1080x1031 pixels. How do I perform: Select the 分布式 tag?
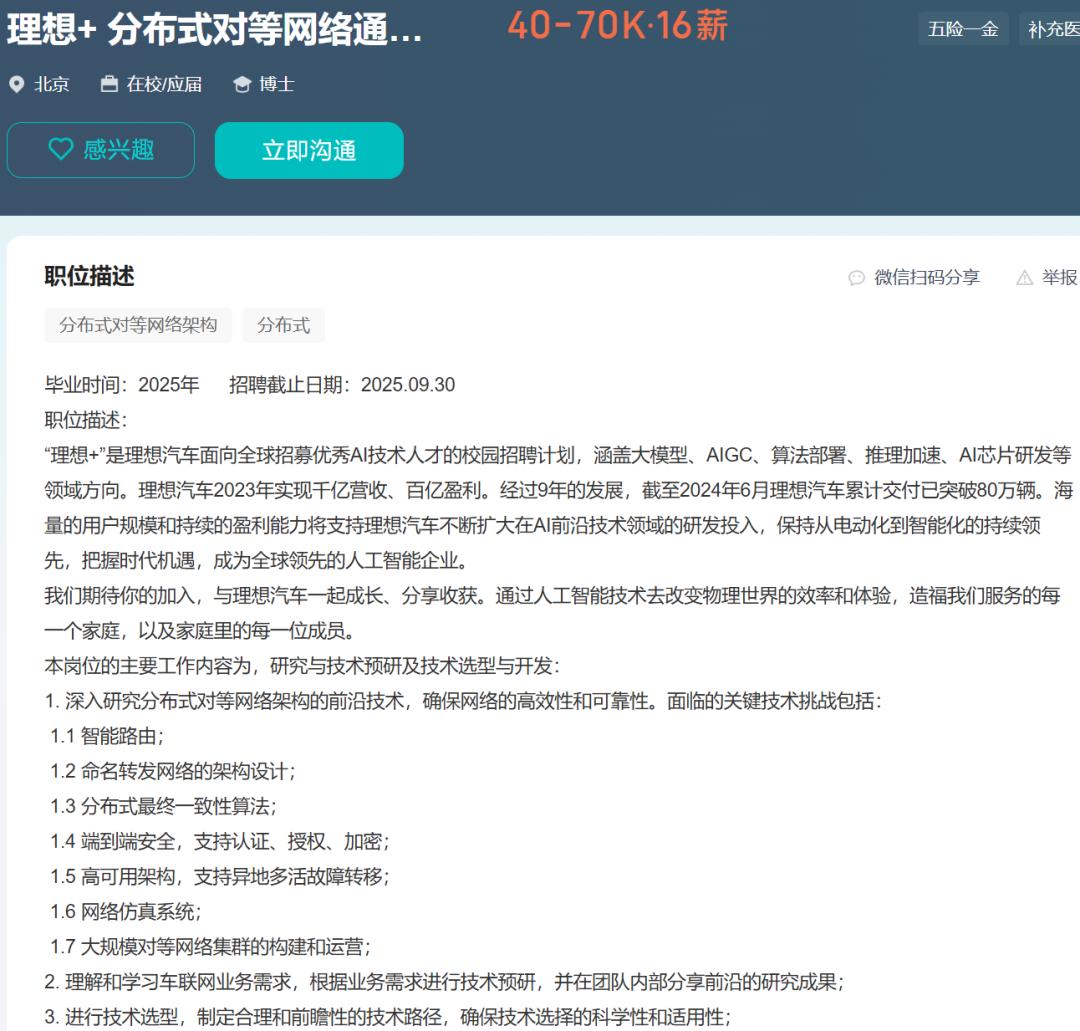(x=284, y=325)
